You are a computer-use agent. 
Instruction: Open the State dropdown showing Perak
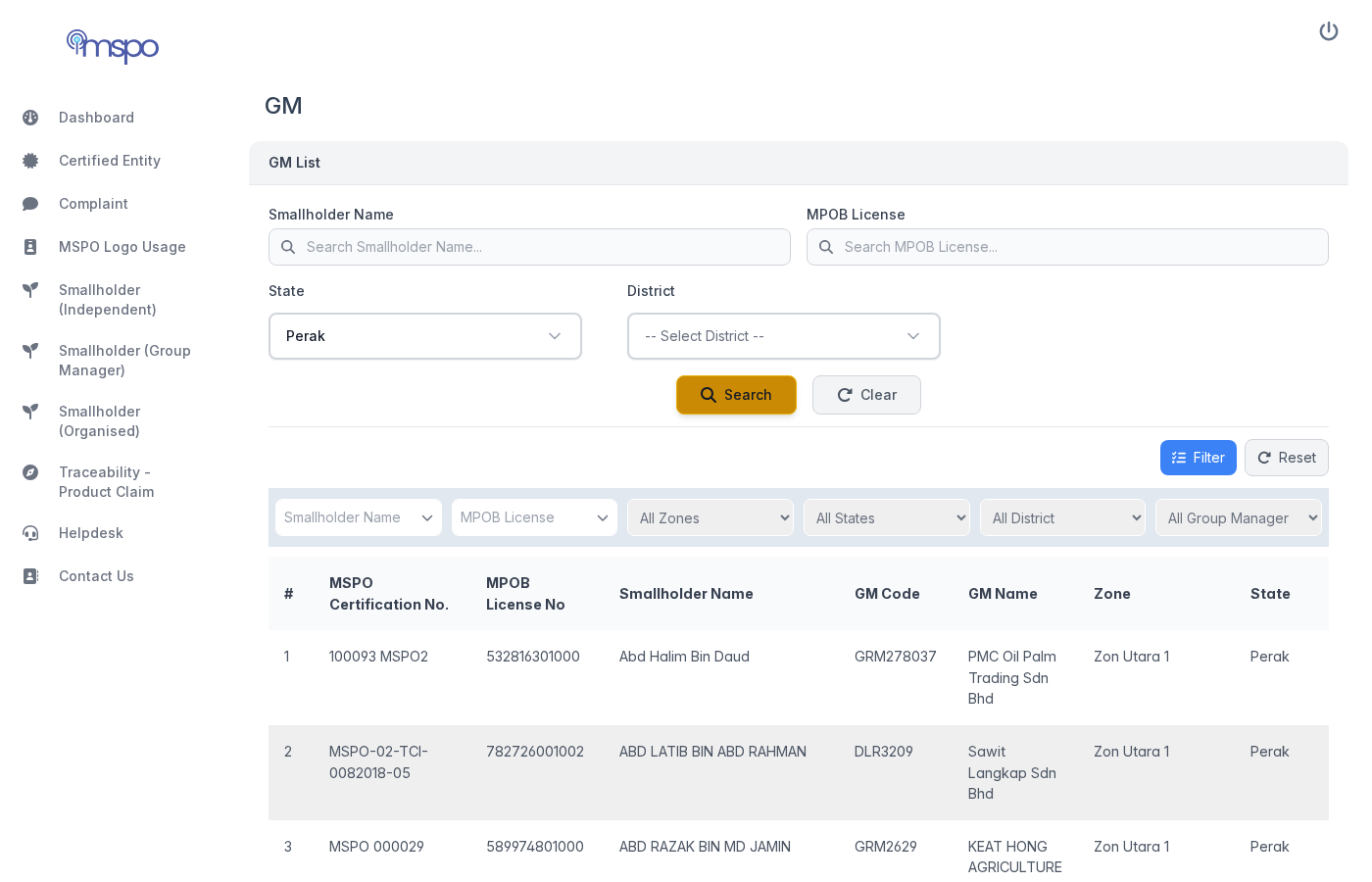click(424, 336)
